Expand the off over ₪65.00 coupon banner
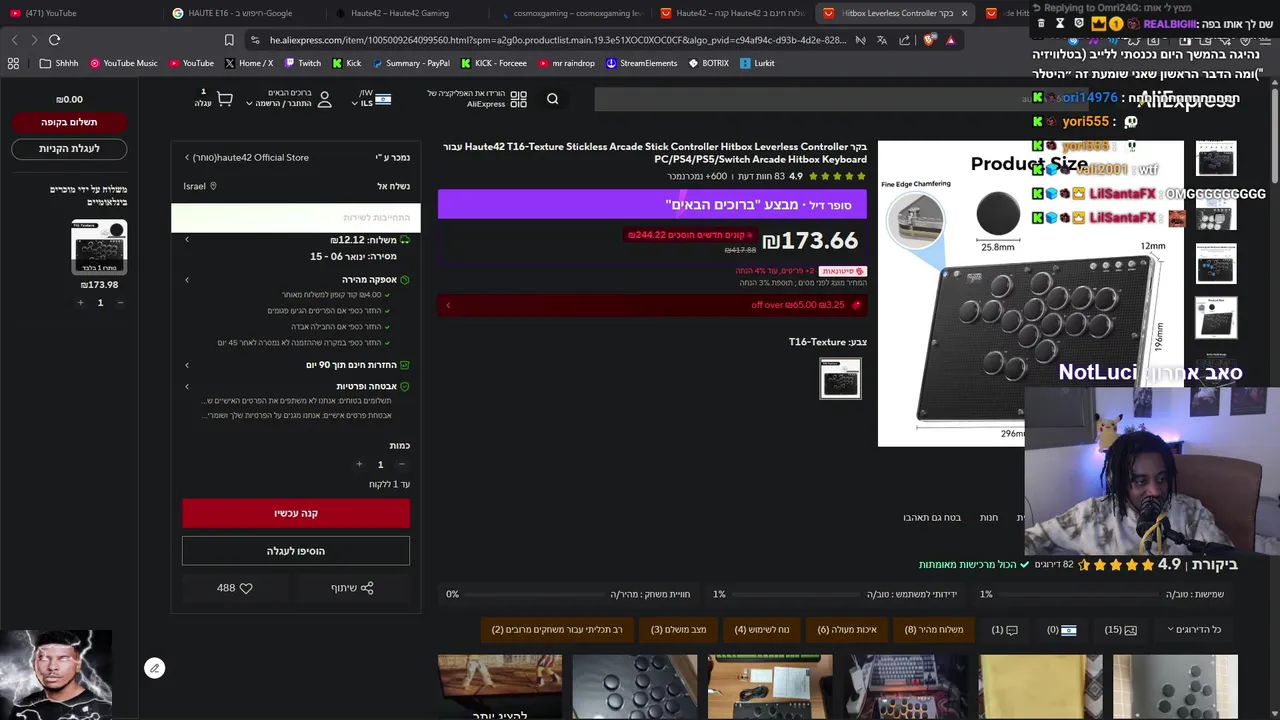This screenshot has width=1280, height=720. point(652,305)
